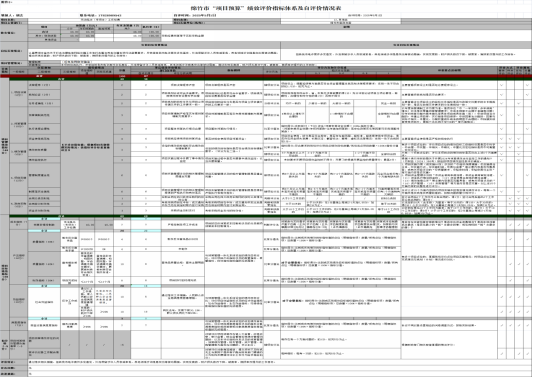Select the bottom-right checkmark cell of the table

coord(527,354)
